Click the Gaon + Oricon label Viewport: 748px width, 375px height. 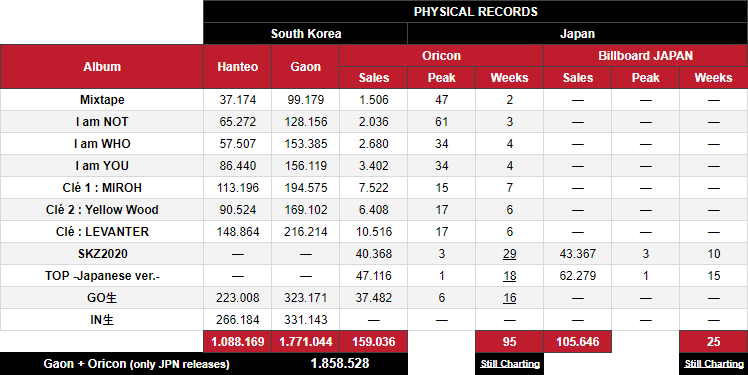pyautogui.click(x=136, y=364)
